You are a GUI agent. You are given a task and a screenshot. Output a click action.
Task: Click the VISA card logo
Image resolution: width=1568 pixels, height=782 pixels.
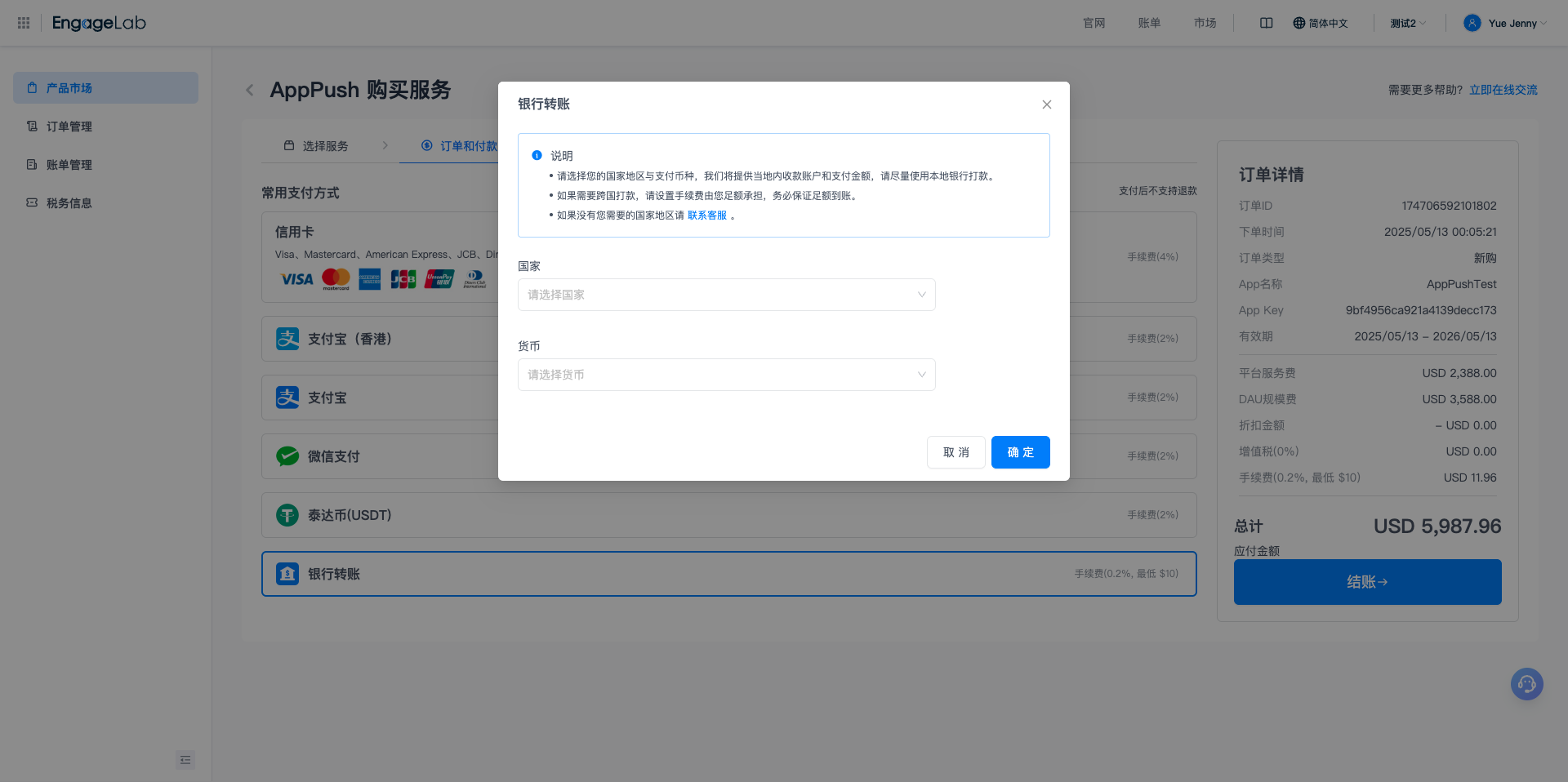tap(297, 279)
